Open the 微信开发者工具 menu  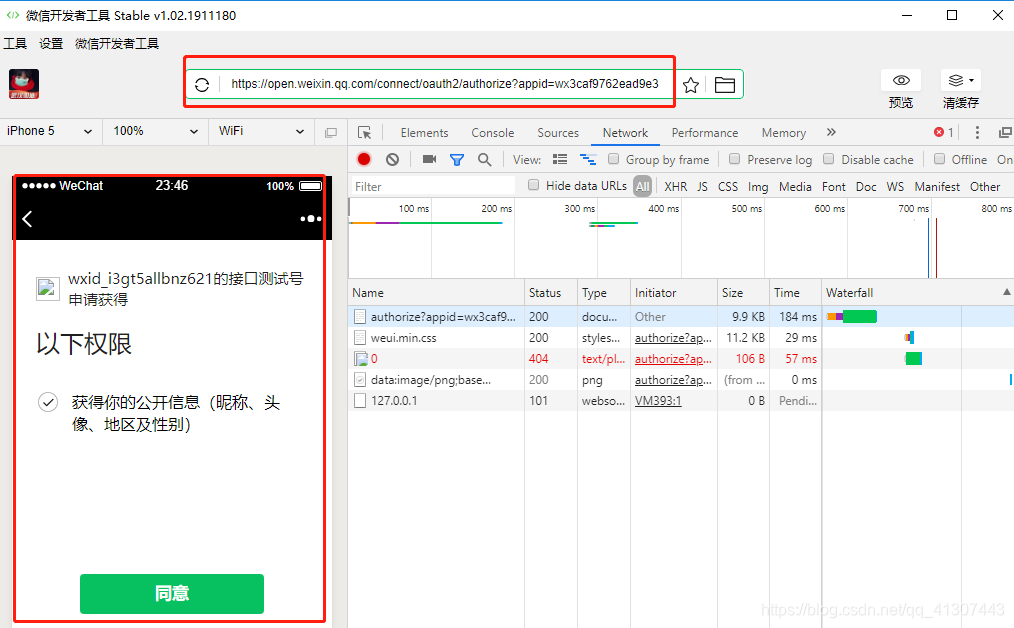coord(117,43)
